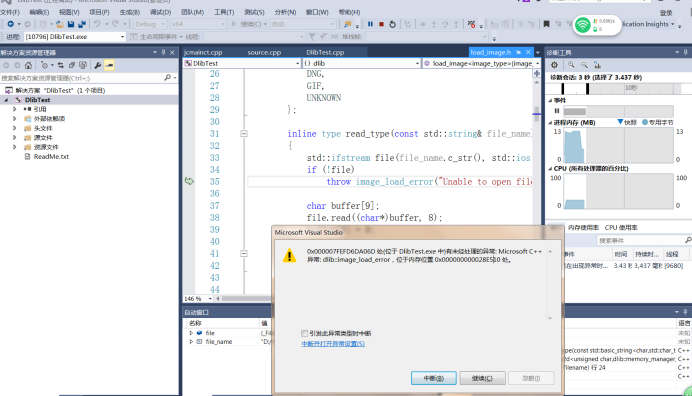This screenshot has height=396, width=692.
Task: Expand the file variable in Autos window
Action: tap(191, 333)
